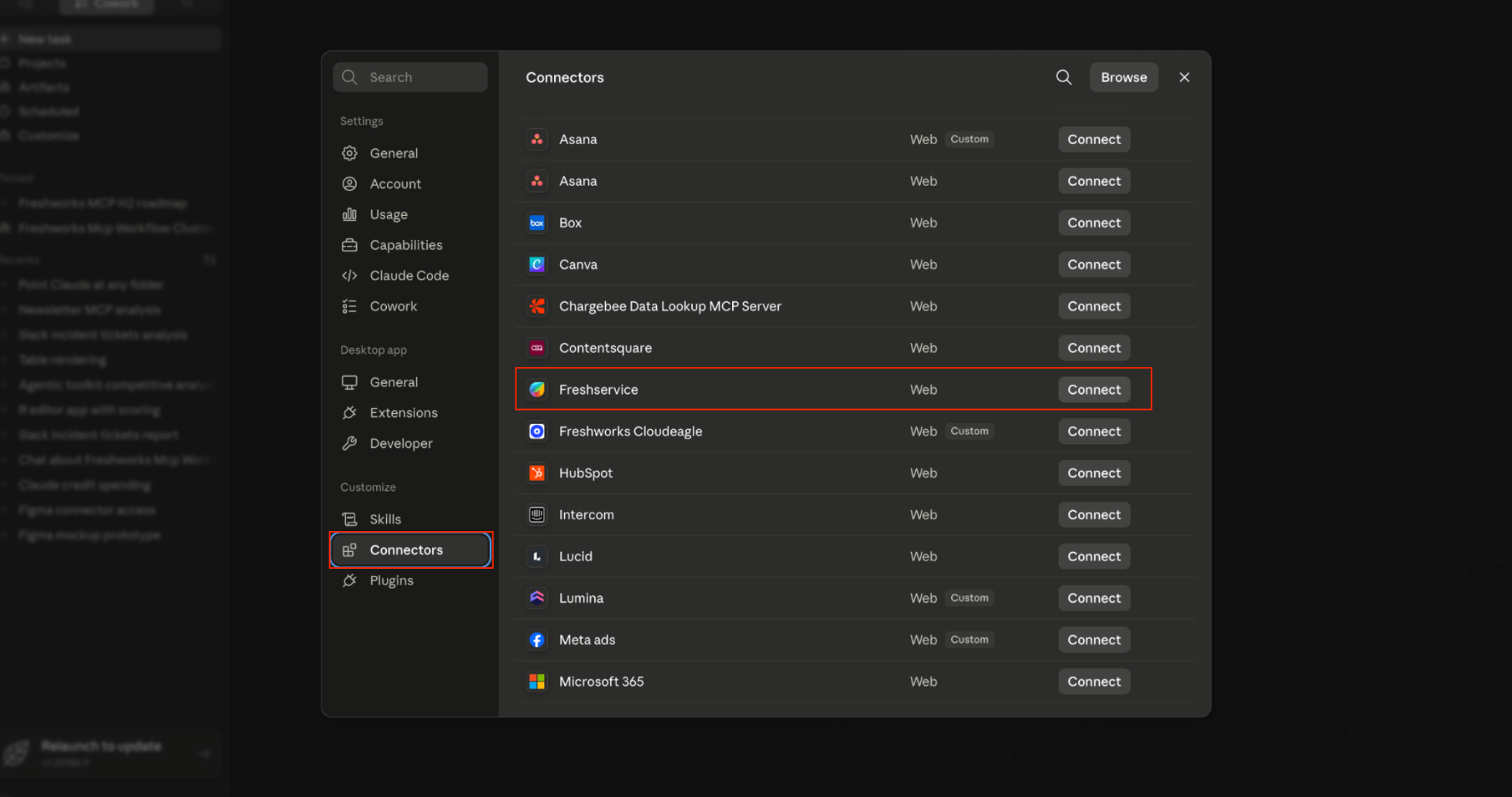The height and width of the screenshot is (797, 1512).
Task: Open Claude Code via its code-brackets icon
Action: click(x=349, y=275)
